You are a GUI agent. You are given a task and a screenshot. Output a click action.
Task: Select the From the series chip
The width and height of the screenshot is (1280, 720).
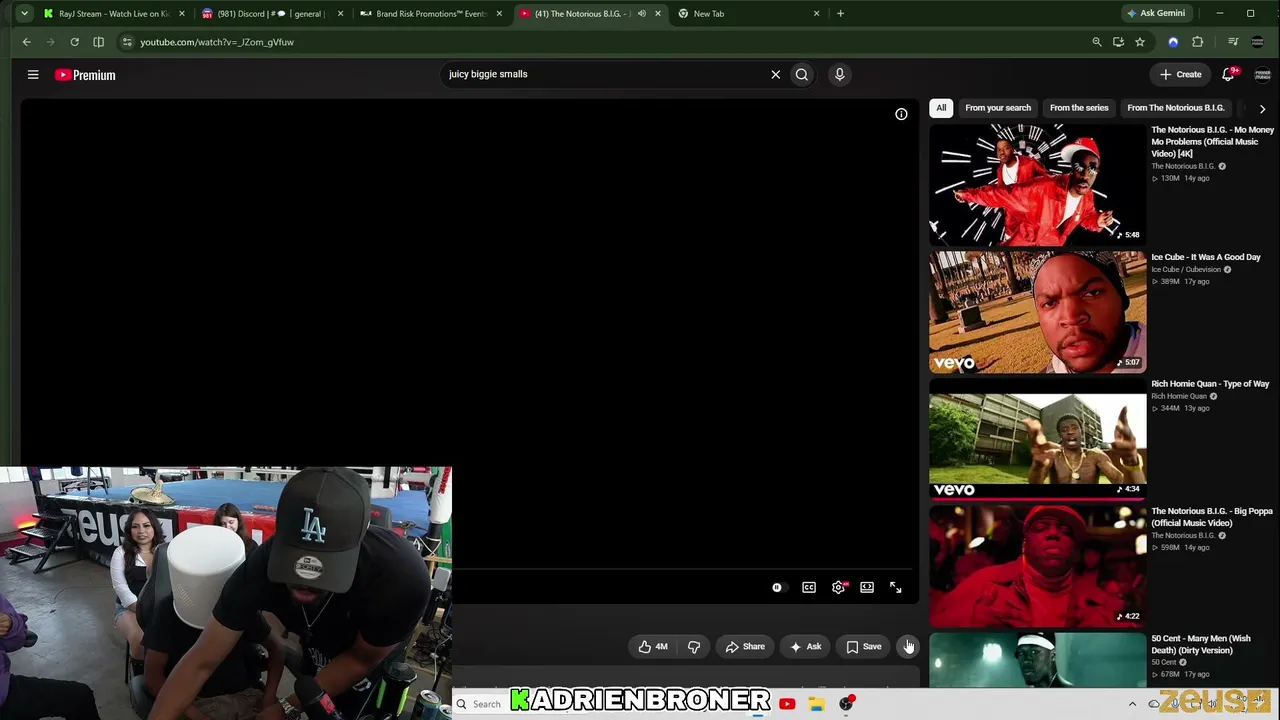1079,108
